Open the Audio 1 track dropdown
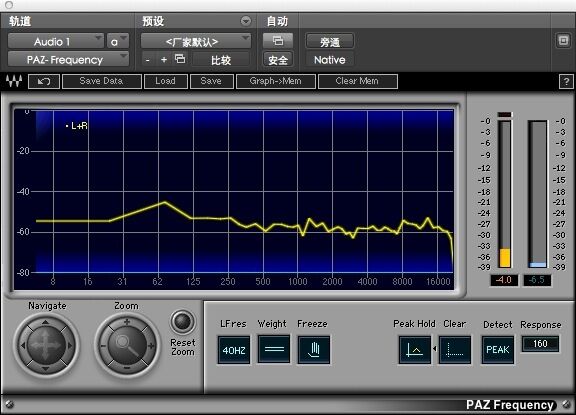Screen dimensions: 576x415 56,41
